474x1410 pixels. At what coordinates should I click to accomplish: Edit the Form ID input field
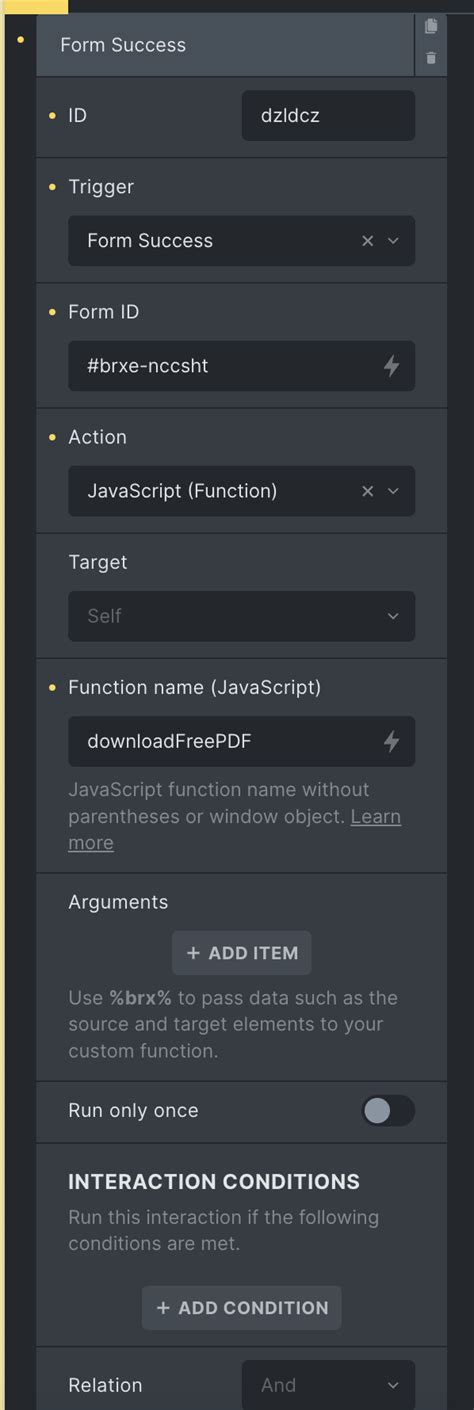tap(241, 366)
